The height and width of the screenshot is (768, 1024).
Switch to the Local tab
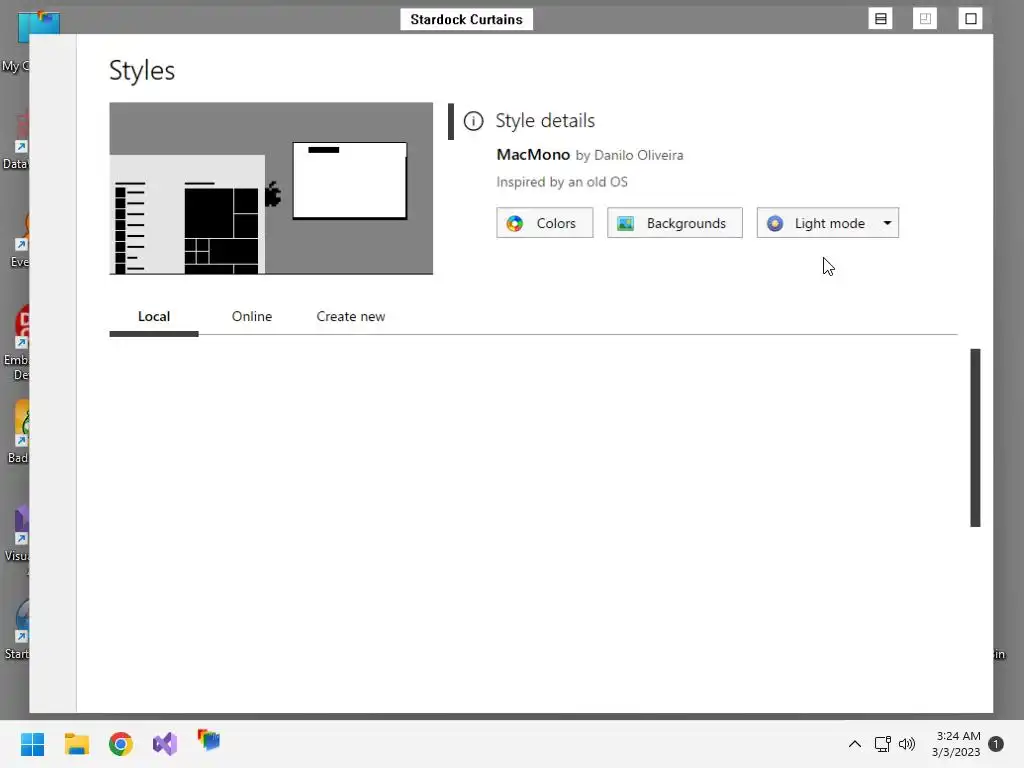point(154,317)
